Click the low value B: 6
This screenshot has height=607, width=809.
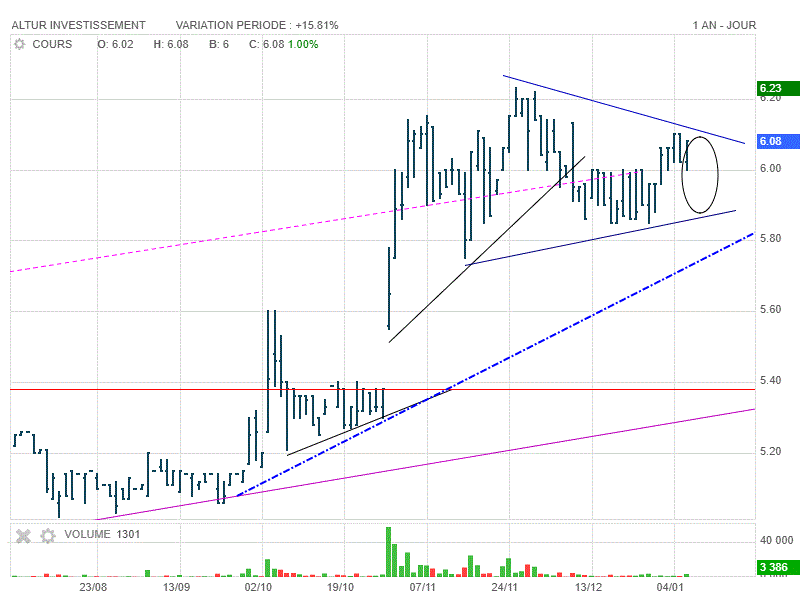pyautogui.click(x=219, y=44)
